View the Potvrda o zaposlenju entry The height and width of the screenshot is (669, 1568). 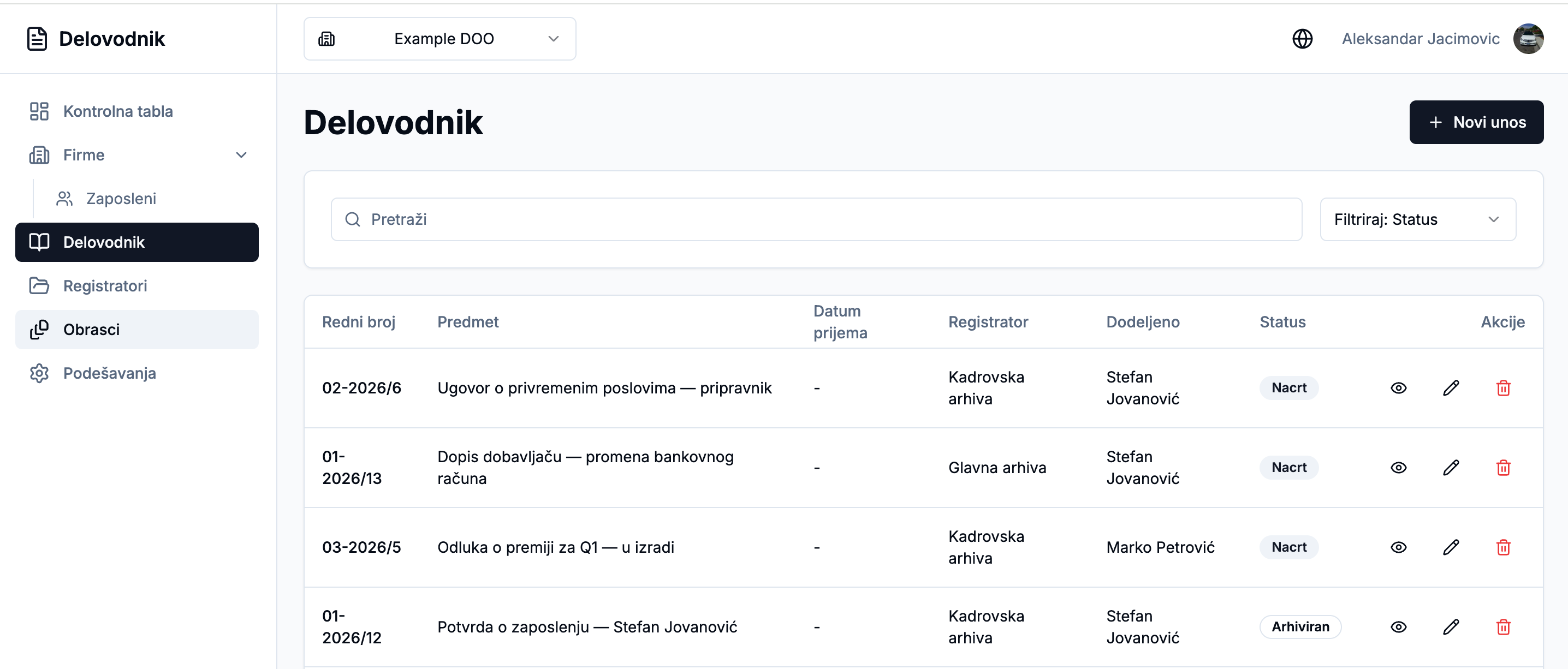pos(1398,627)
